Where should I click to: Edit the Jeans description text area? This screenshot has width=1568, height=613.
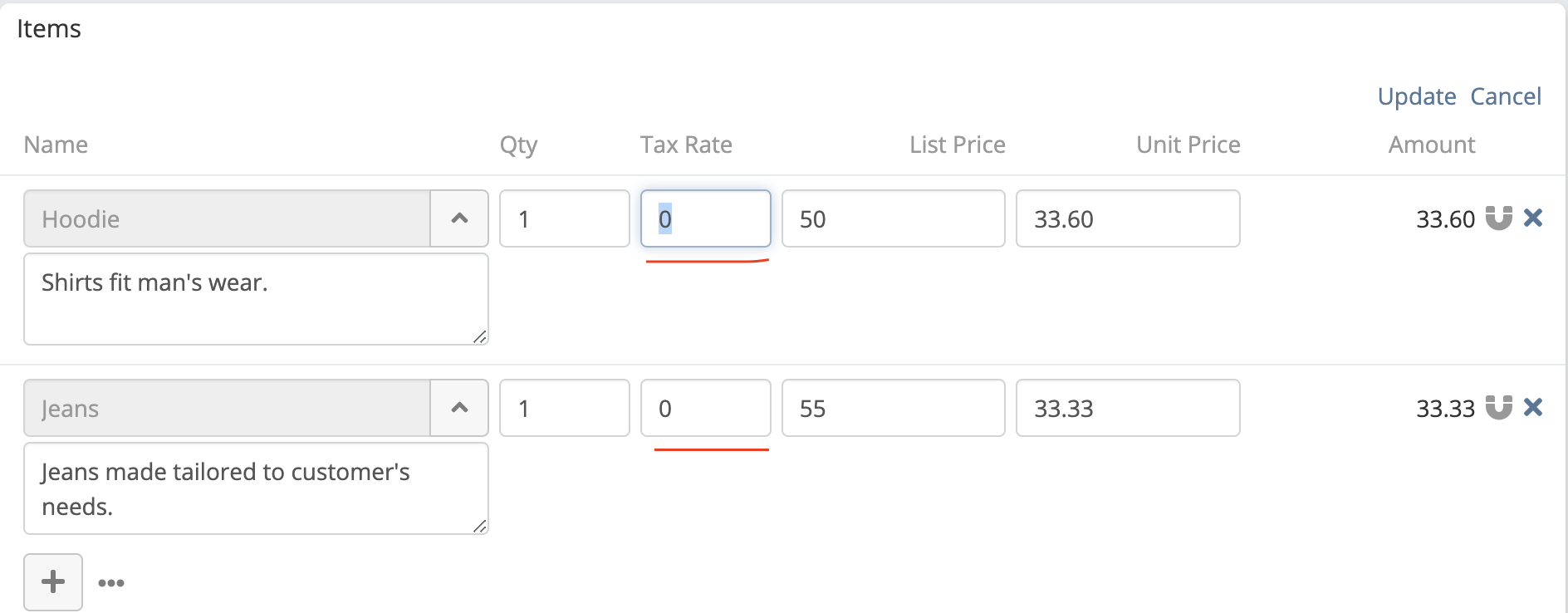[256, 488]
